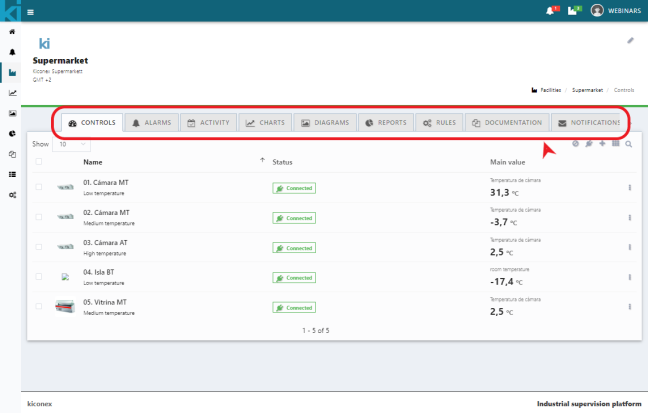The image size is (648, 413).
Task: Click the Supermarket breadcrumb link
Action: point(588,89)
